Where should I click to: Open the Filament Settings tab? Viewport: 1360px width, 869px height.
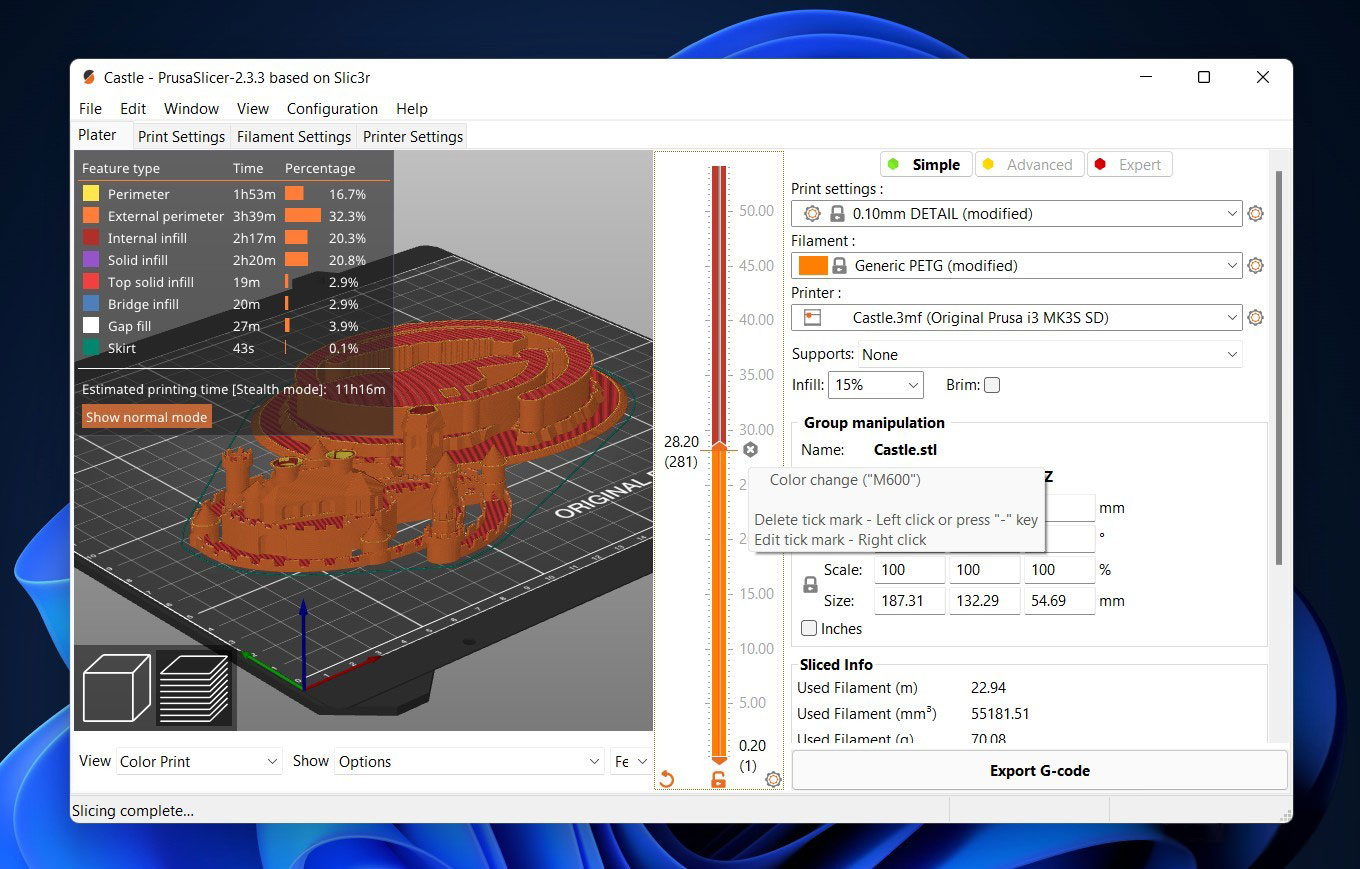click(x=294, y=136)
